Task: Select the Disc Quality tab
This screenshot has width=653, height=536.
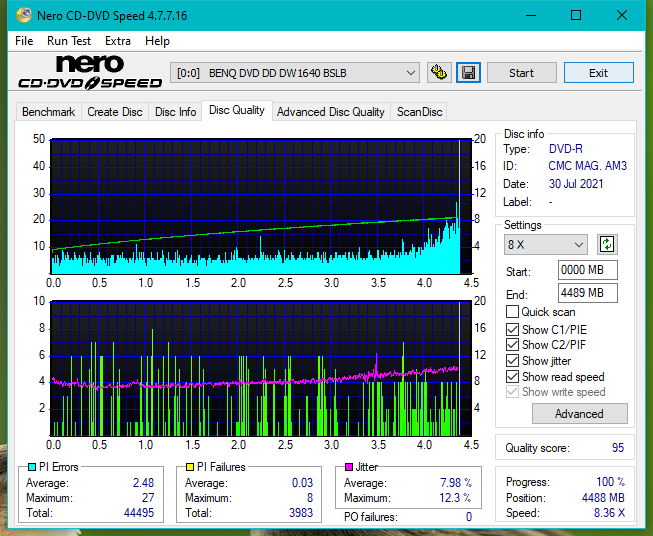Action: pos(237,110)
